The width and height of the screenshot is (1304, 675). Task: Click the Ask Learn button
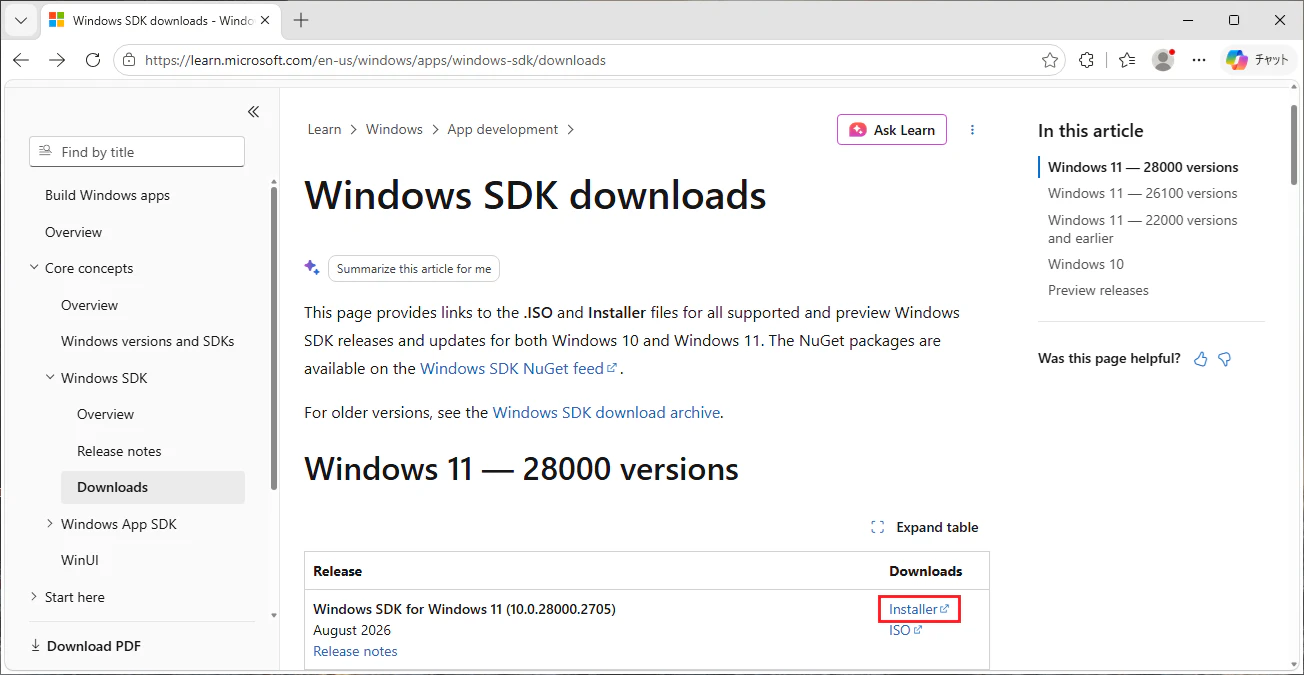[x=892, y=130]
